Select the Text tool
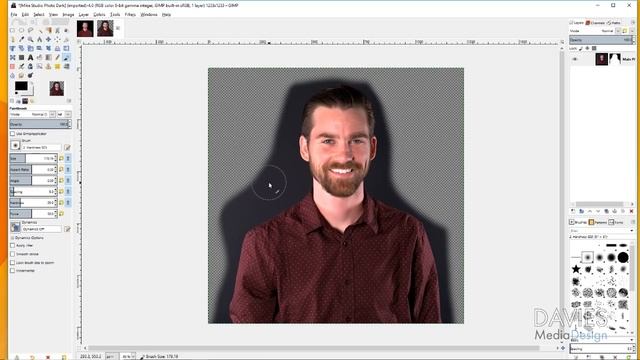 [x=31, y=57]
